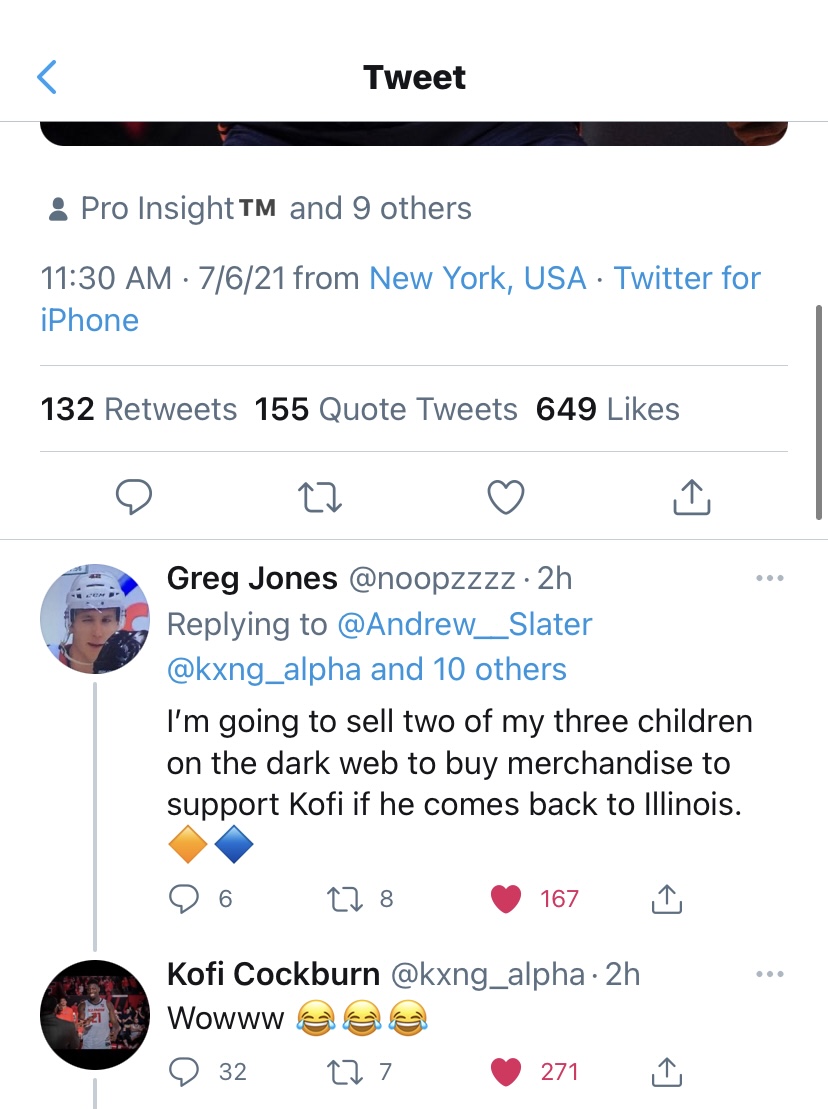This screenshot has height=1109, width=828.
Task: Expand tagged people "Pro Insight and 9 others"
Action: click(x=260, y=208)
